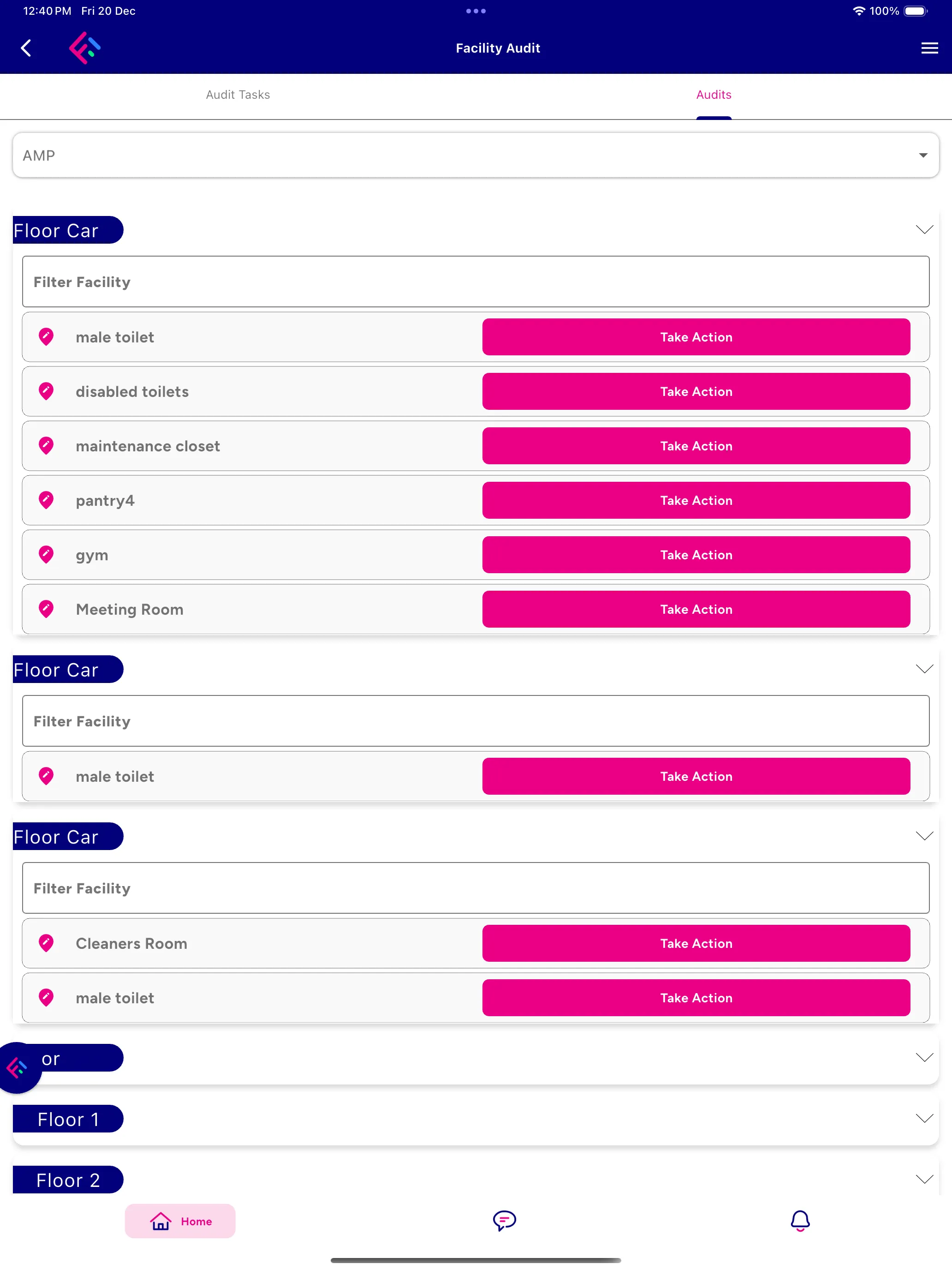Open the hamburger menu icon
Screen dimensions: 952x1270
coord(928,48)
